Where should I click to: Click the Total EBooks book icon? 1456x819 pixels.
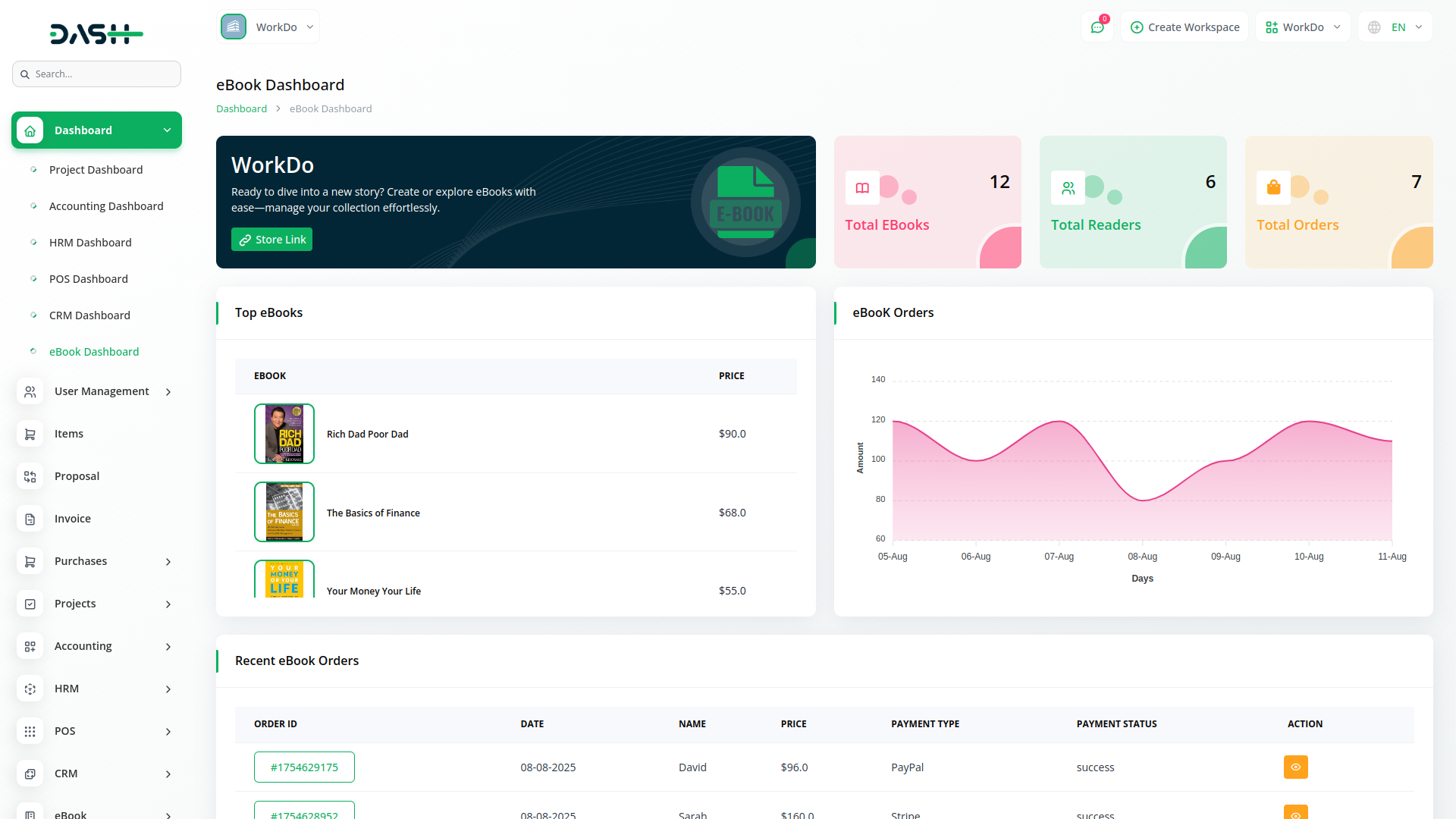(x=862, y=188)
